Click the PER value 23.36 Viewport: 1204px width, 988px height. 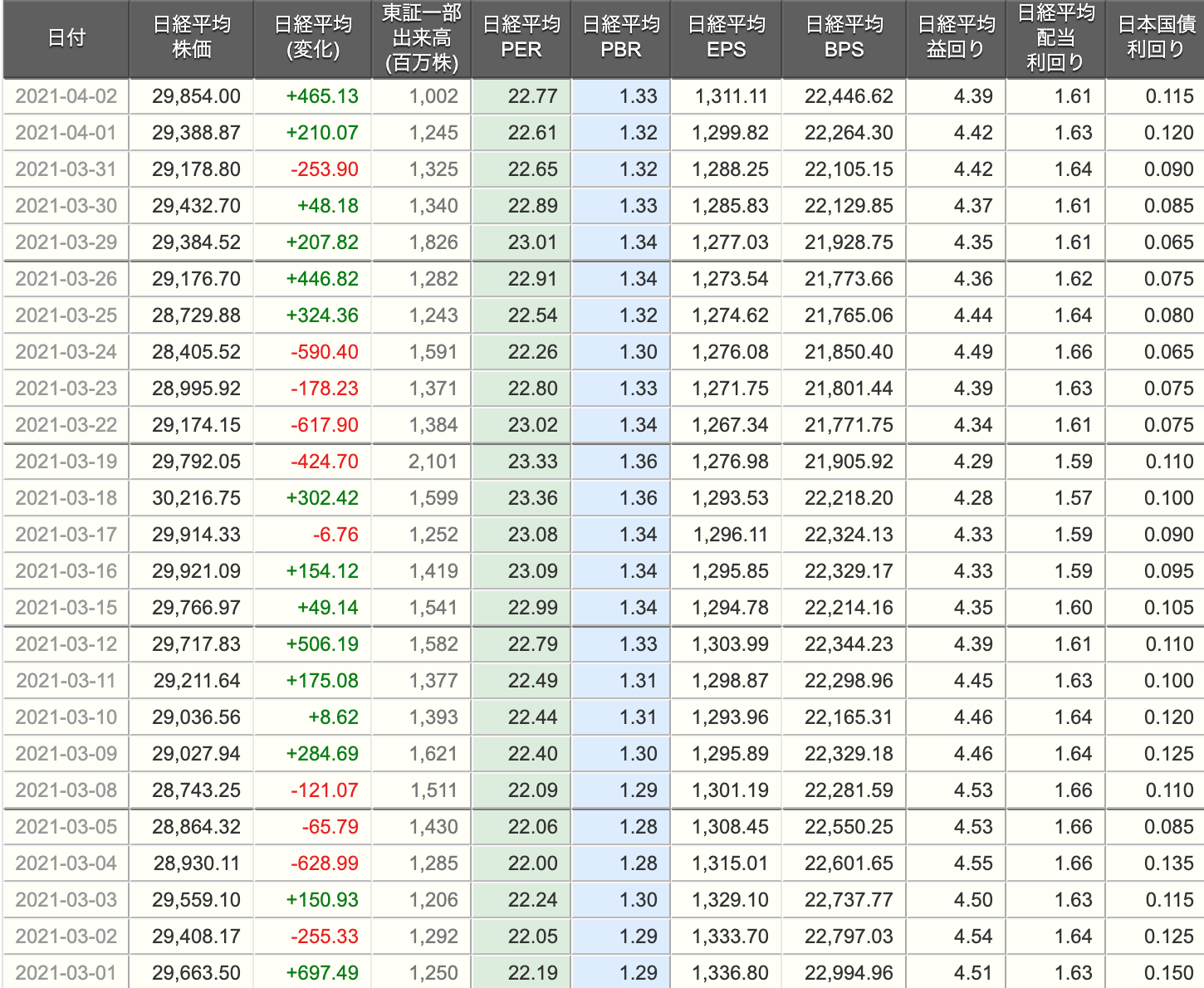(532, 498)
